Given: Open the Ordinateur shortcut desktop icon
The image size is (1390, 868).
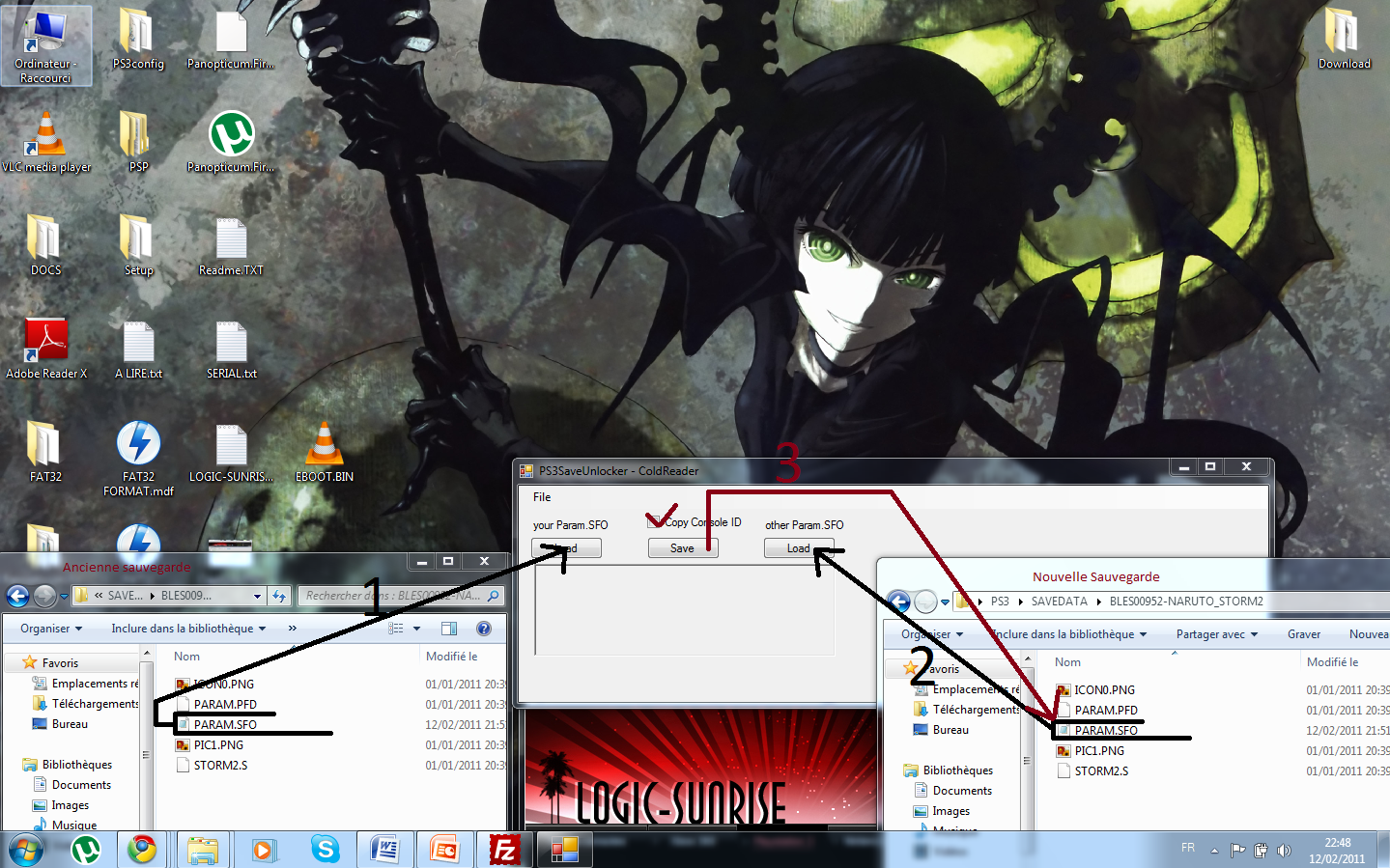Looking at the screenshot, I should [45, 45].
